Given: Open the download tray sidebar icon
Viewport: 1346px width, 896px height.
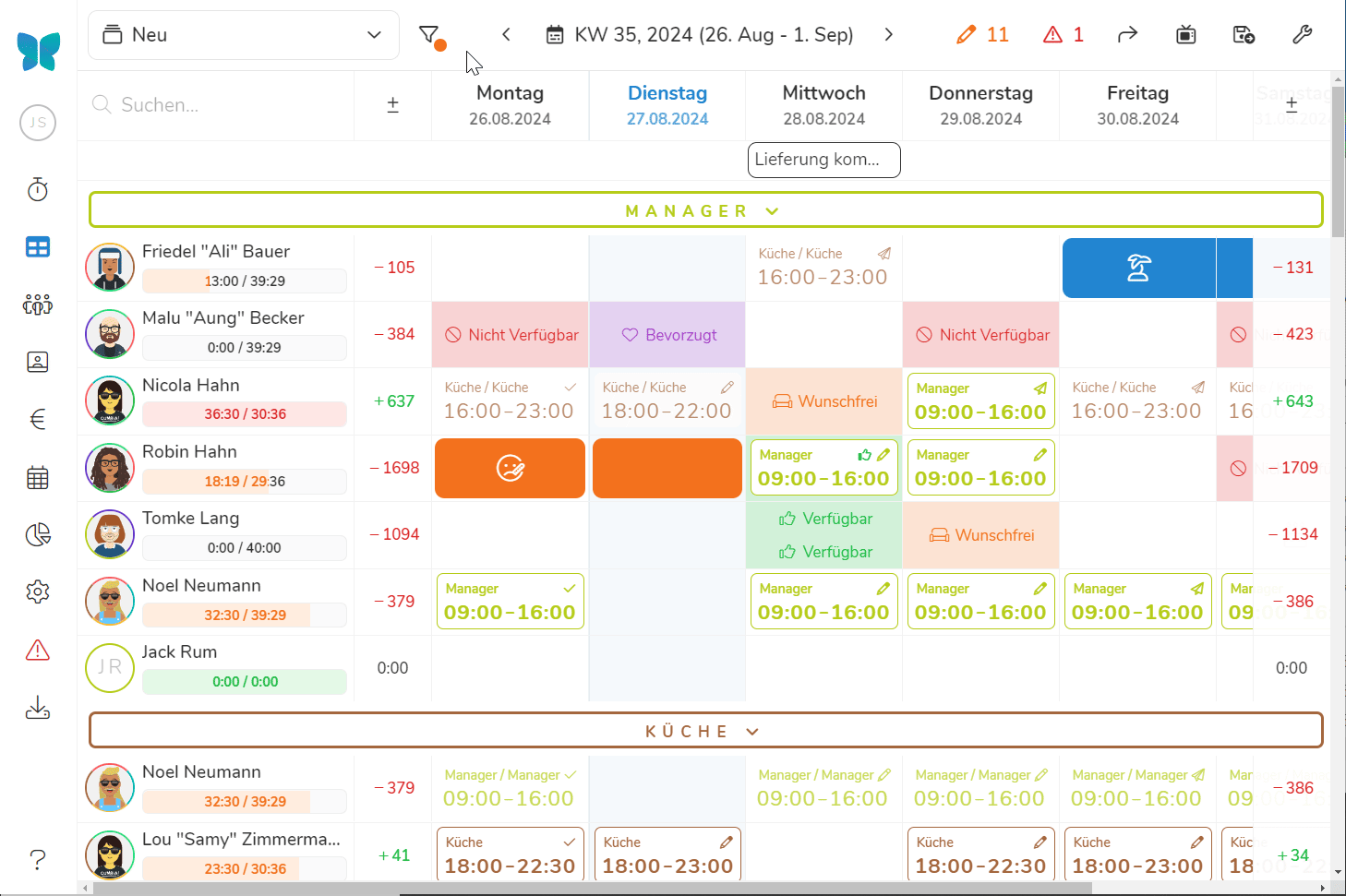Looking at the screenshot, I should tap(38, 708).
